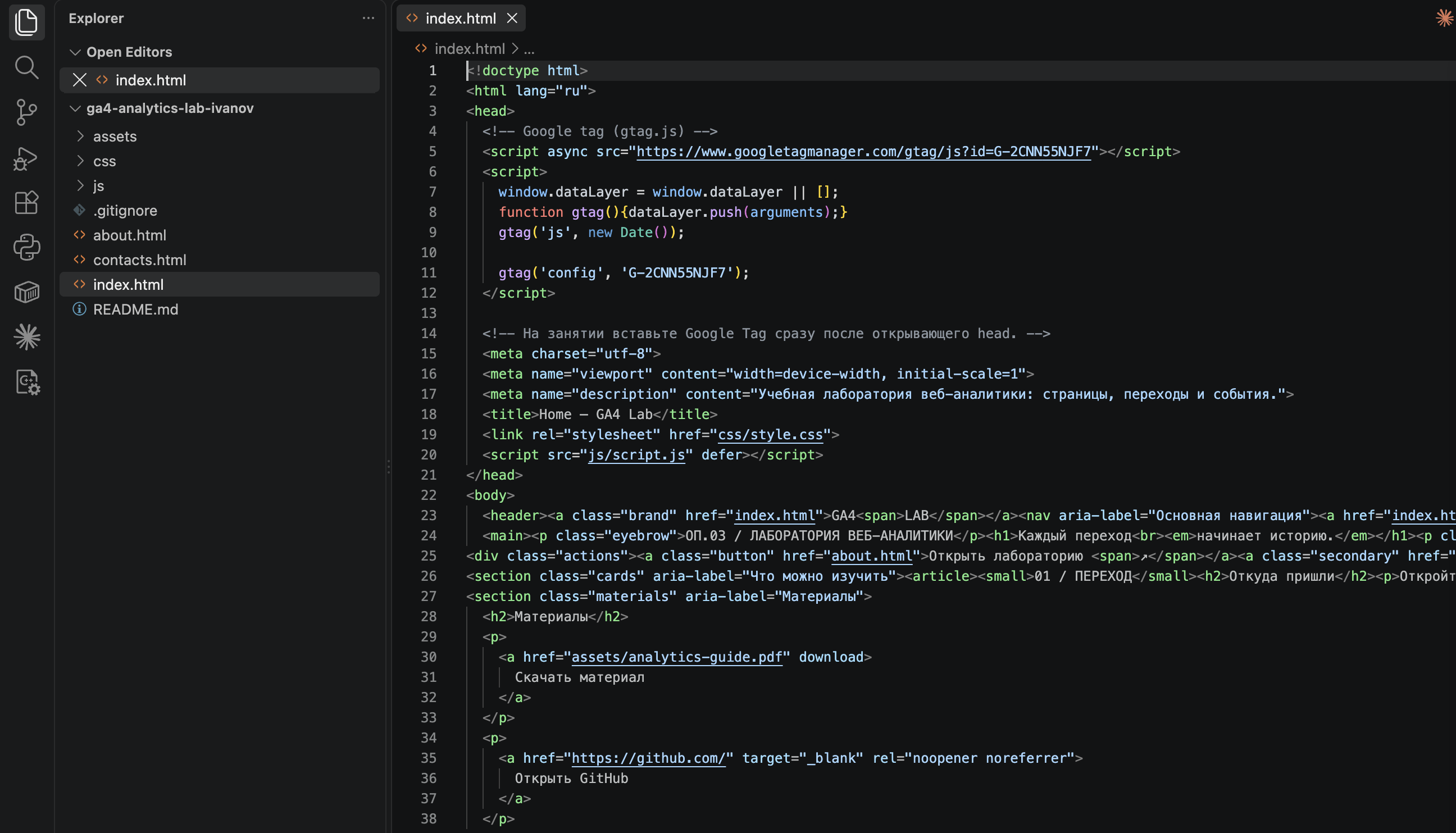Open the starburst icon in activity bar
This screenshot has height=833, width=1456.
click(x=26, y=337)
